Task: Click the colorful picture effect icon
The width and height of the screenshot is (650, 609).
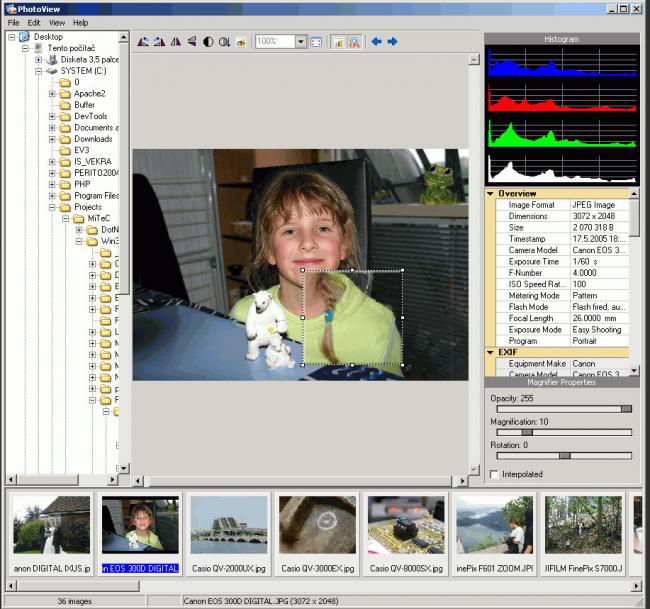Action: [241, 41]
